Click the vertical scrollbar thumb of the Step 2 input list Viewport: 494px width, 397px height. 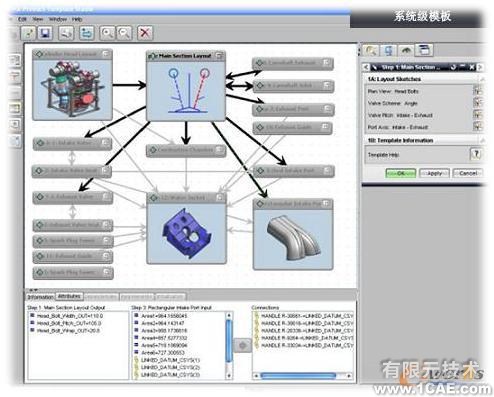click(229, 341)
